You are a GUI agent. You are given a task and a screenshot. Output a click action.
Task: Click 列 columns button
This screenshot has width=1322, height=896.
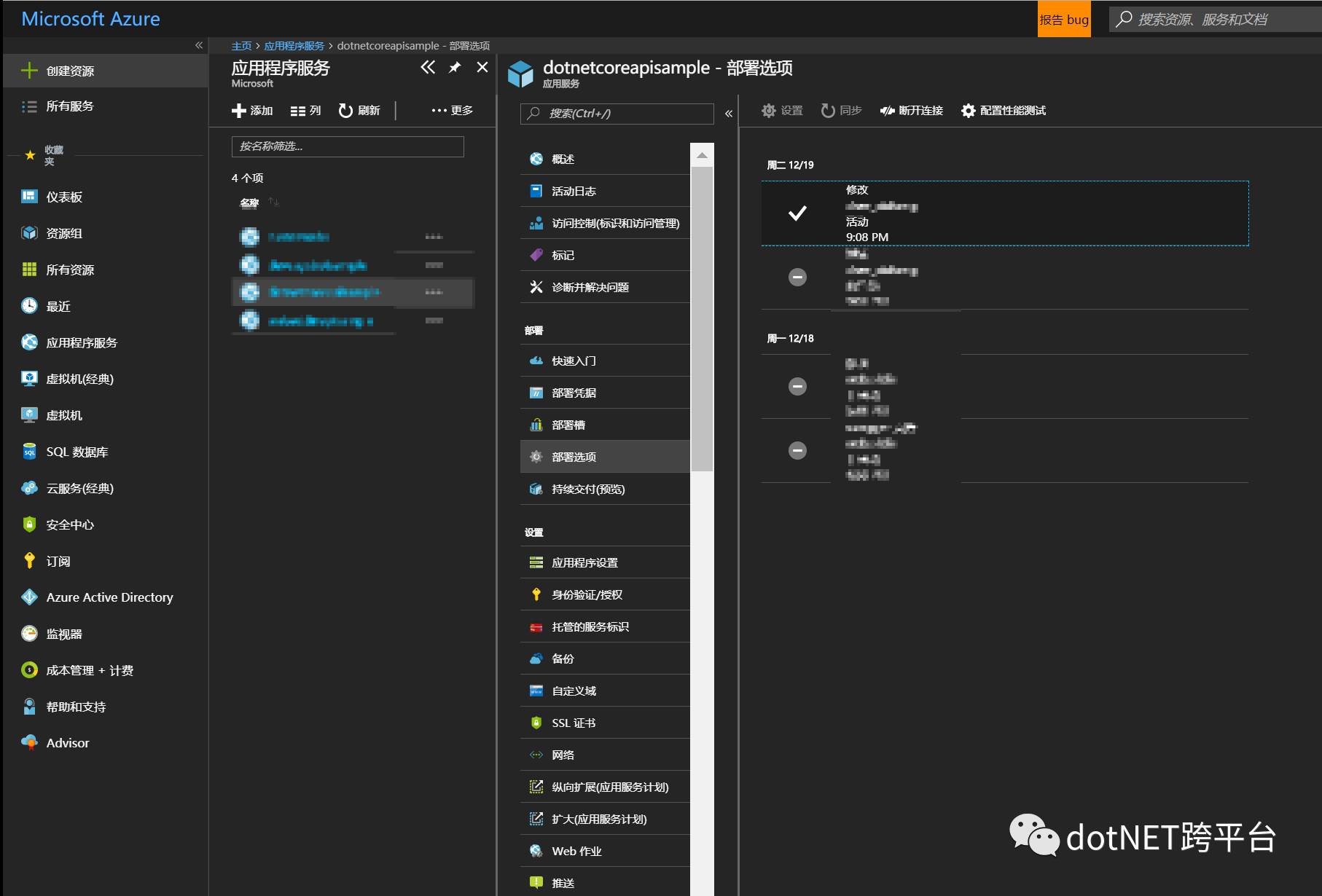[305, 111]
